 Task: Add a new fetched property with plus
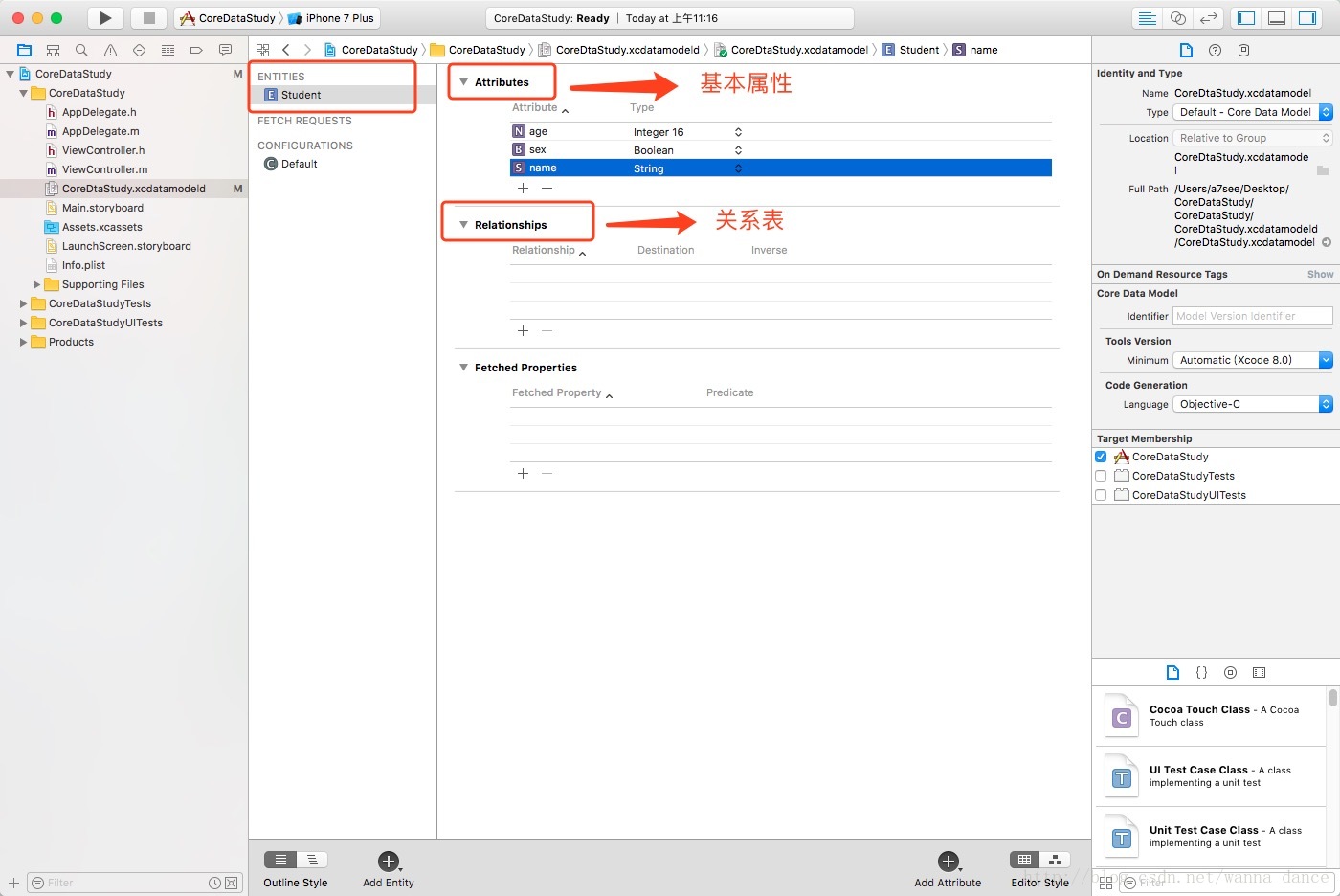[x=523, y=473]
